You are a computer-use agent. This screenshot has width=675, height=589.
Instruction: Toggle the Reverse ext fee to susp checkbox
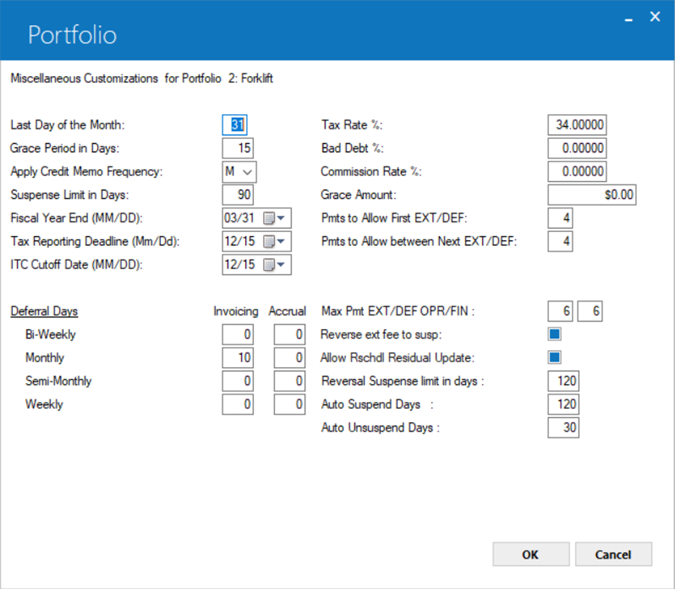coord(554,334)
